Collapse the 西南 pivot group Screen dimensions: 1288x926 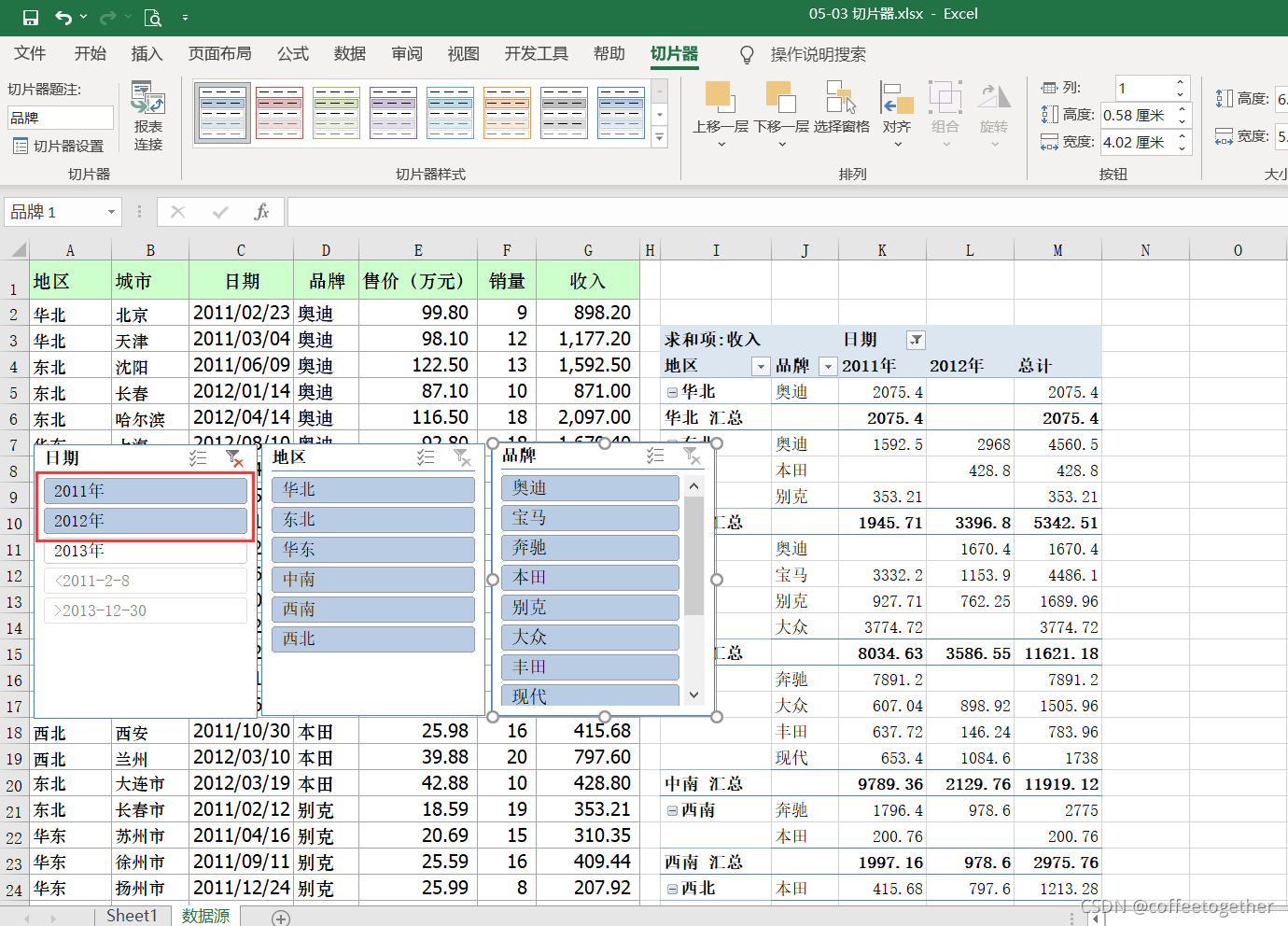point(672,810)
